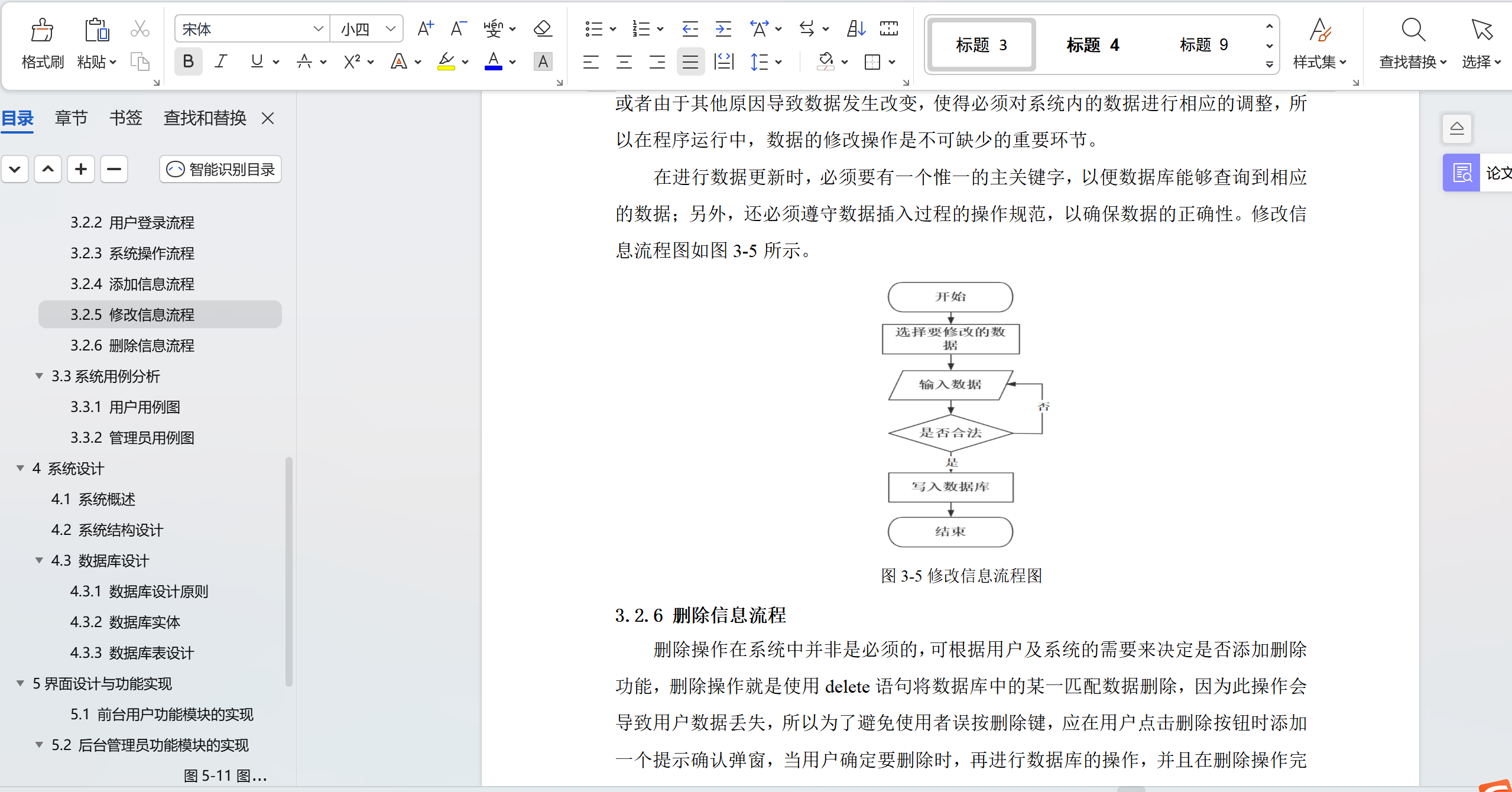Open the font size dropdown 小四

point(390,28)
